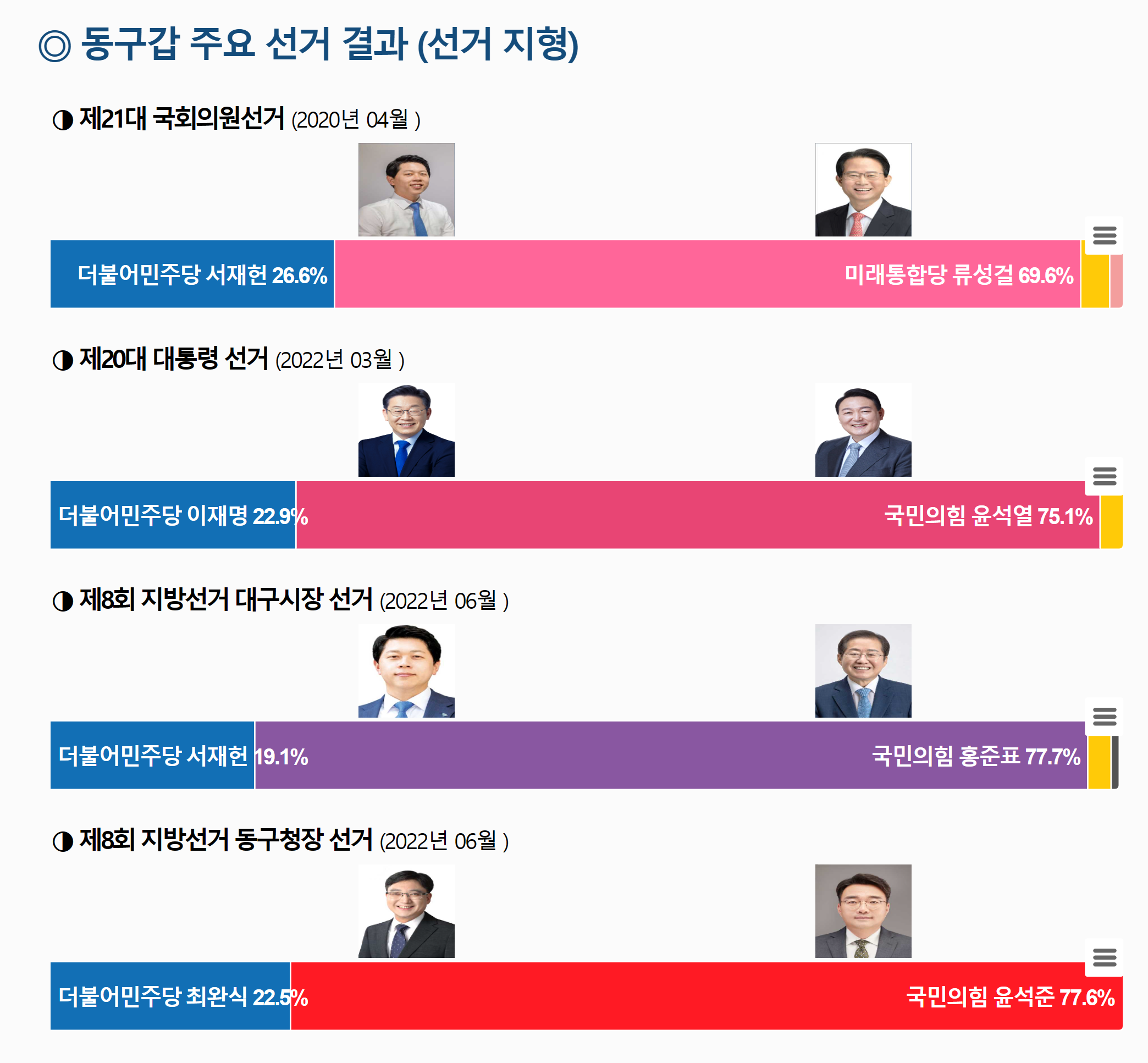Open chart menu for 20대 대통령 선거 chart
The height and width of the screenshot is (1063, 1148).
1103,476
